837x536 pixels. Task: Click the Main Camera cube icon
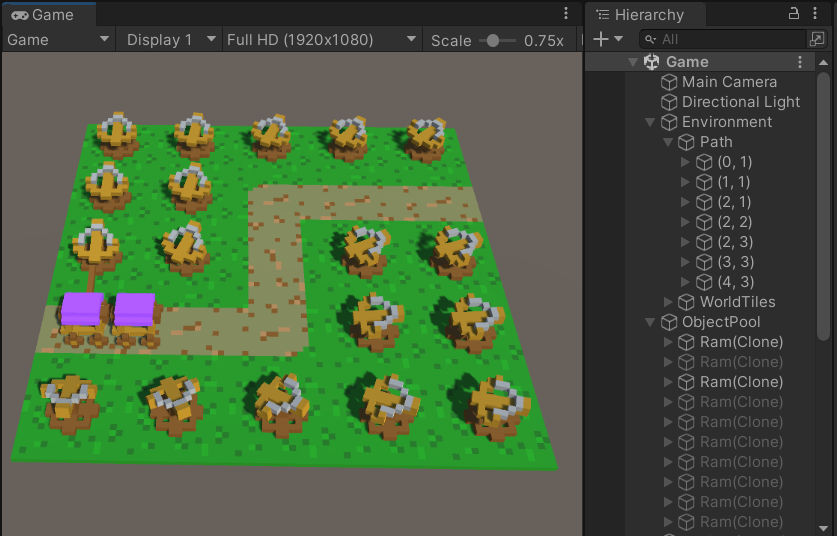[x=669, y=82]
